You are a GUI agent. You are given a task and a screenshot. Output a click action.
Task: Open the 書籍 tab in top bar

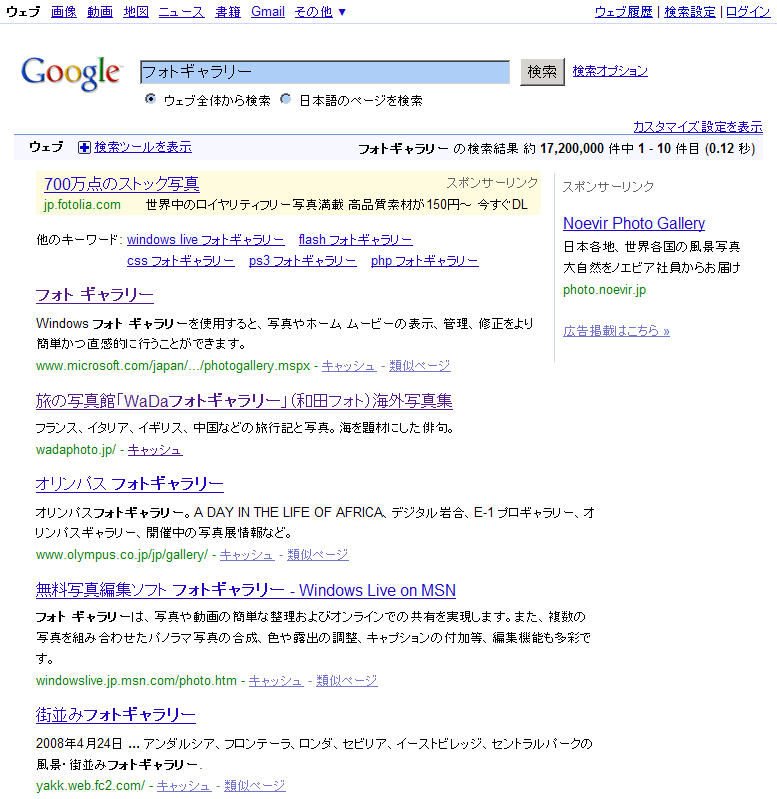tap(228, 12)
